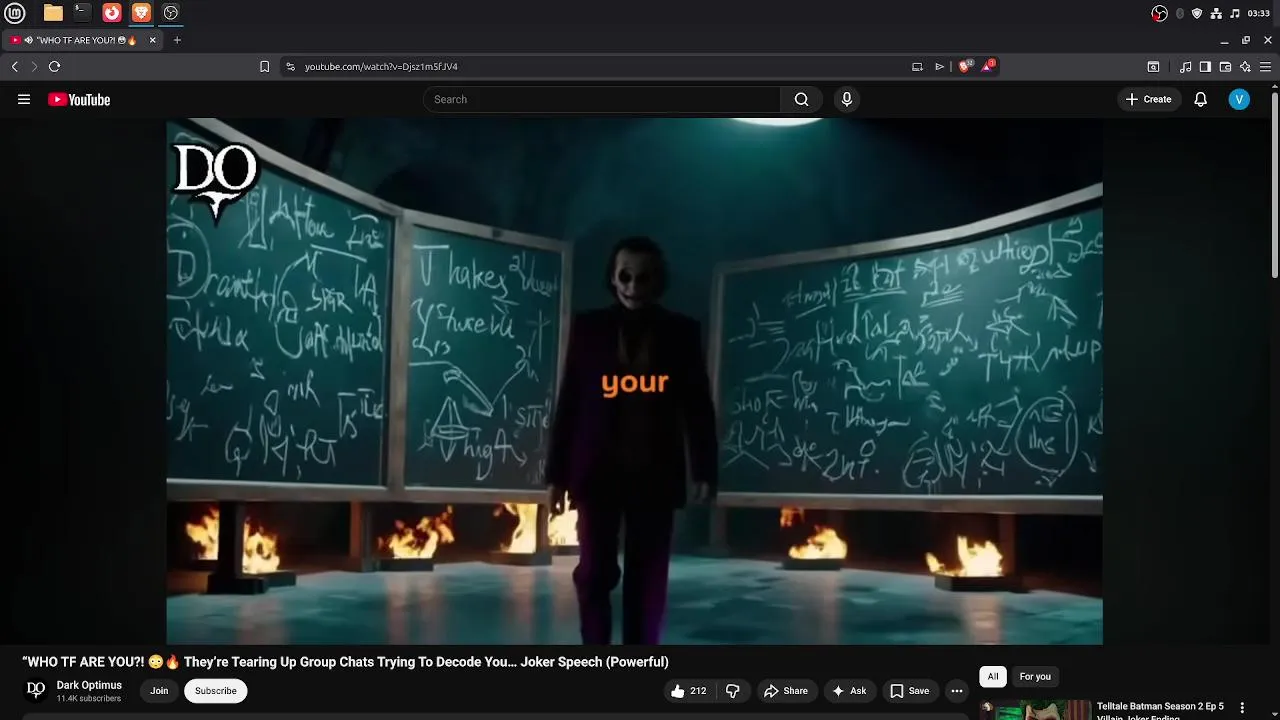
Task: Click the install/cast screen icon in address bar
Action: (x=917, y=67)
